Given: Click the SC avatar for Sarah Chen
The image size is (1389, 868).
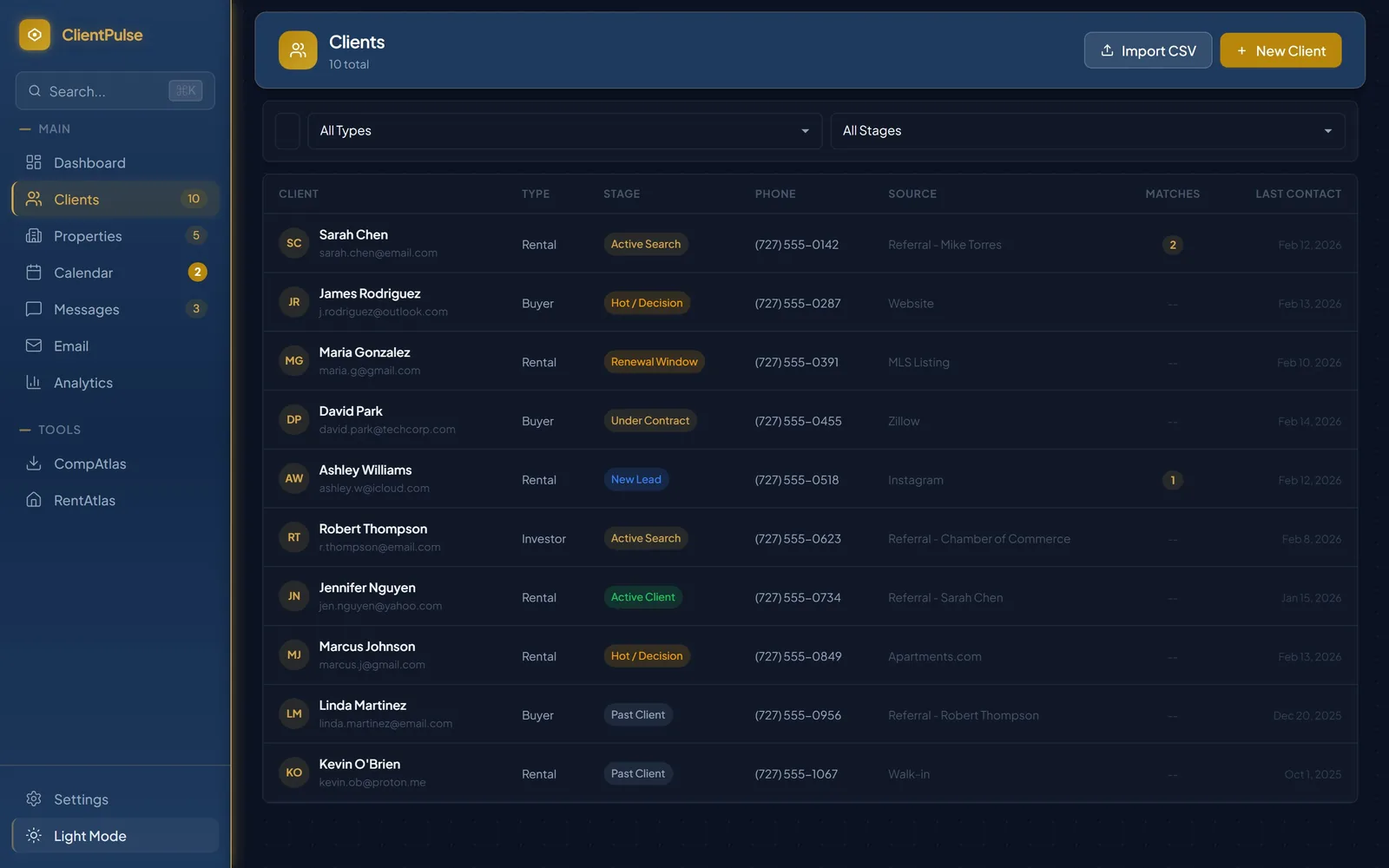Looking at the screenshot, I should (x=294, y=243).
